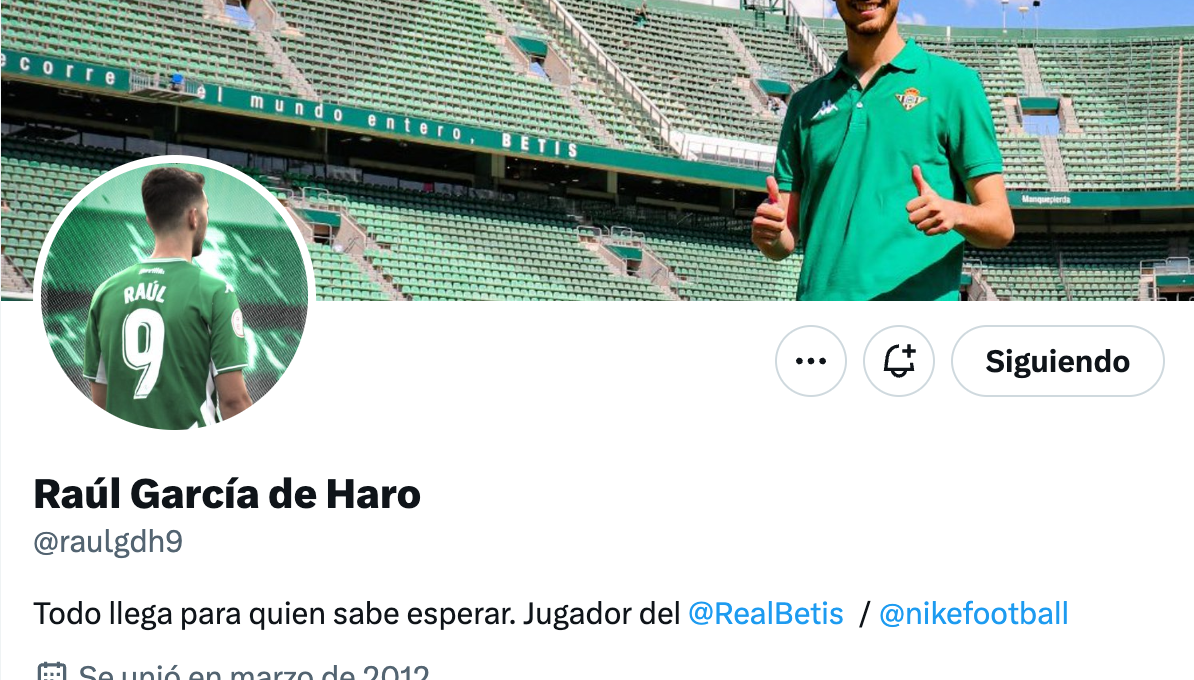This screenshot has height=680, width=1194.
Task: Click the 'Se unió en marzo' join text
Action: pyautogui.click(x=254, y=673)
